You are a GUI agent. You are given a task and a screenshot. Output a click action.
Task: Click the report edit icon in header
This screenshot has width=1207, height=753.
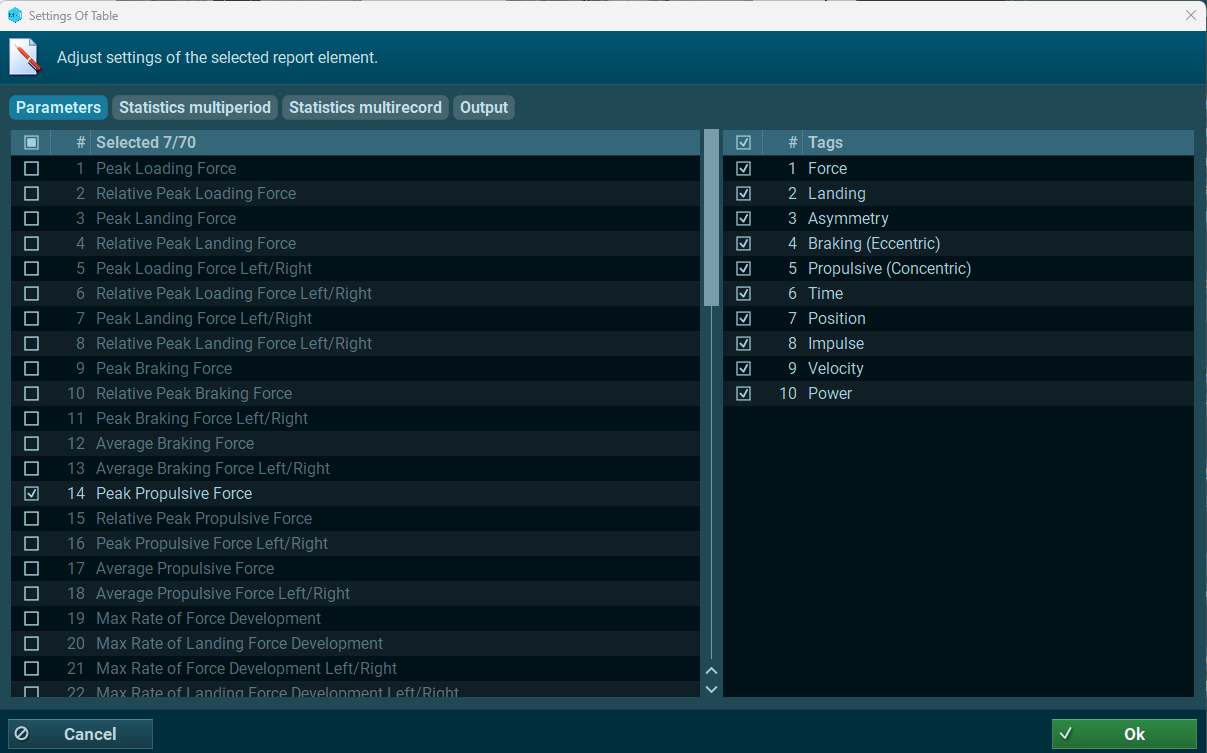[25, 57]
